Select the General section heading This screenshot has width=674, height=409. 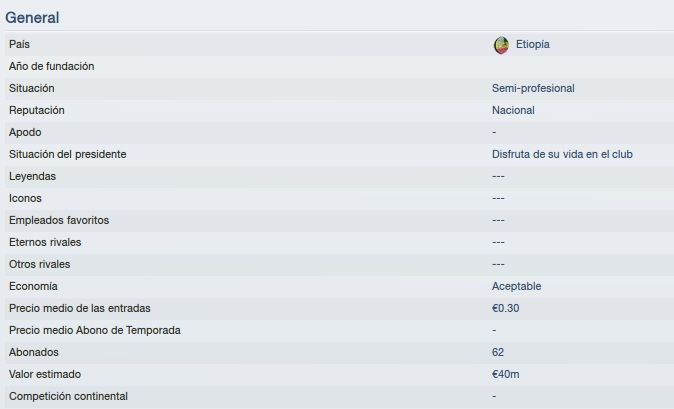[x=32, y=18]
